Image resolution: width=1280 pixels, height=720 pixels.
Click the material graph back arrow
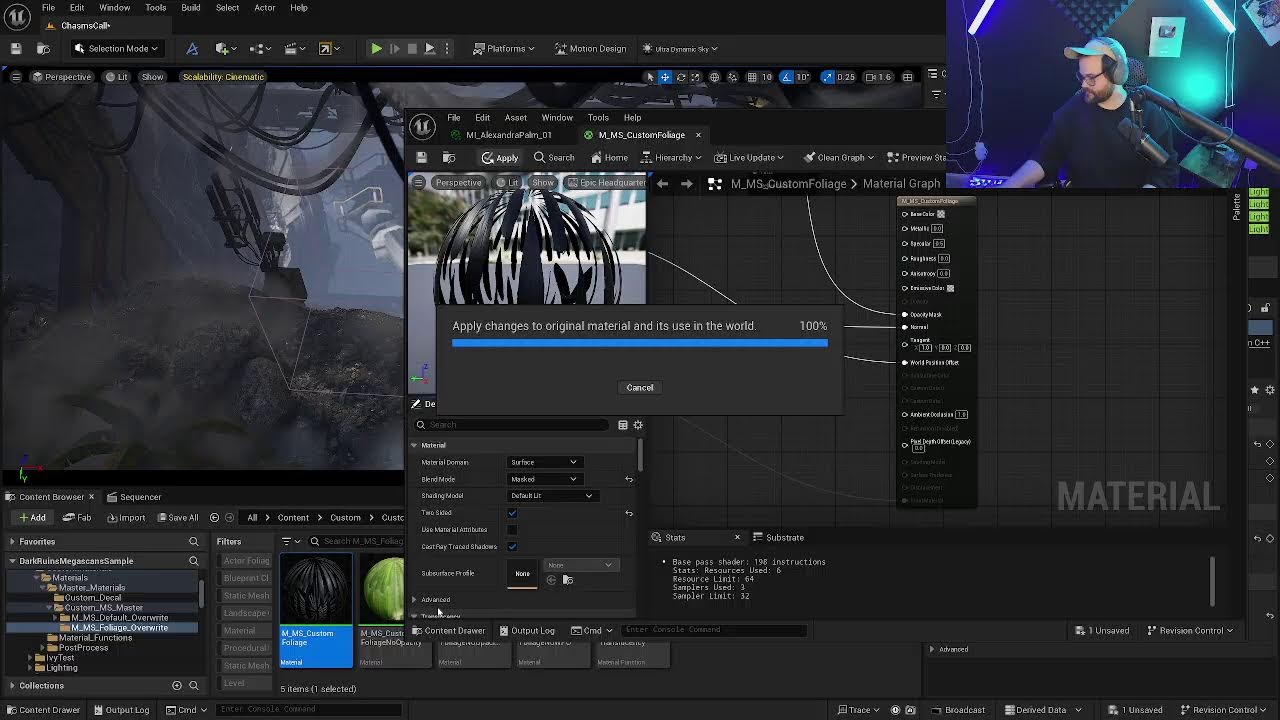pos(662,184)
